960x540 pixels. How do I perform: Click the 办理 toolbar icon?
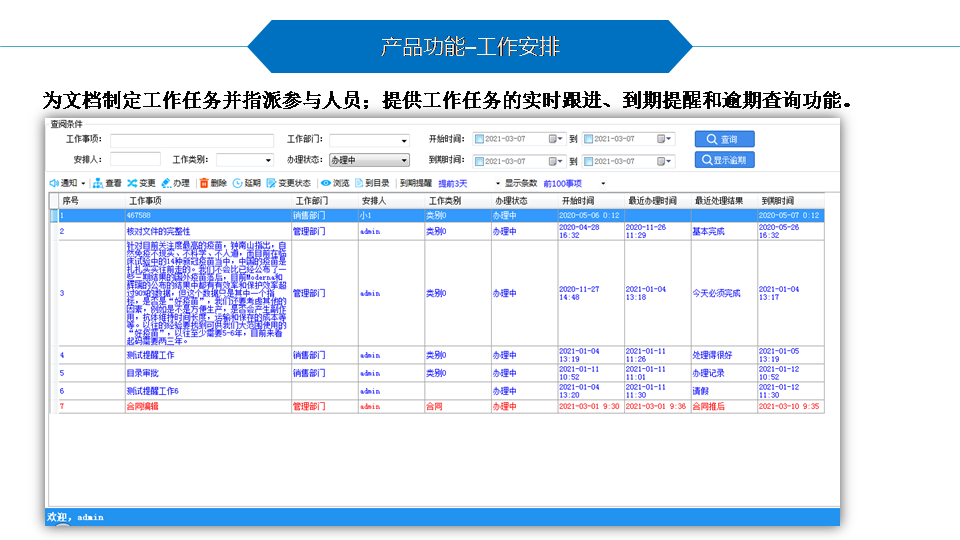pyautogui.click(x=166, y=183)
